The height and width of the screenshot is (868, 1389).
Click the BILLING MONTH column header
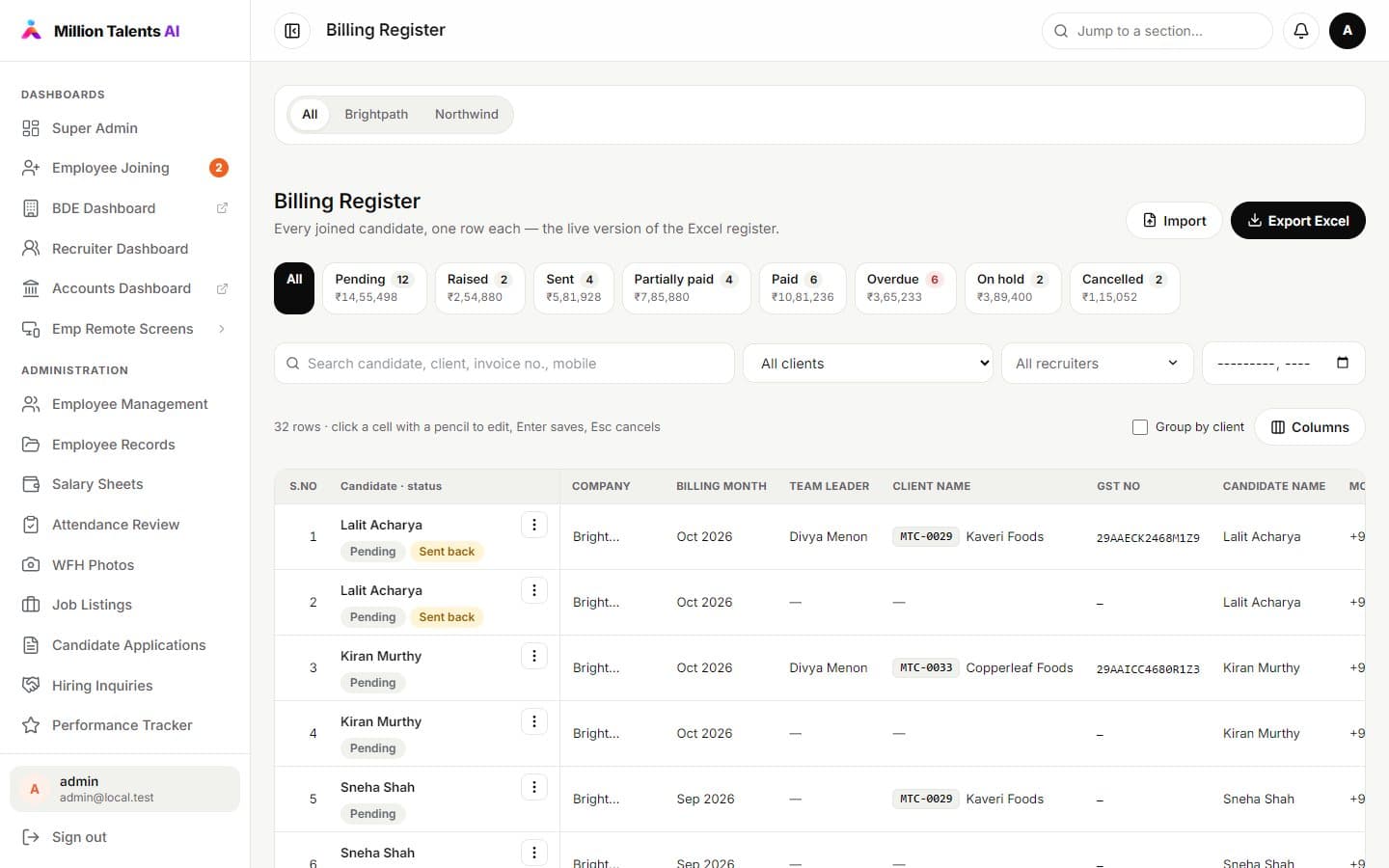(722, 486)
